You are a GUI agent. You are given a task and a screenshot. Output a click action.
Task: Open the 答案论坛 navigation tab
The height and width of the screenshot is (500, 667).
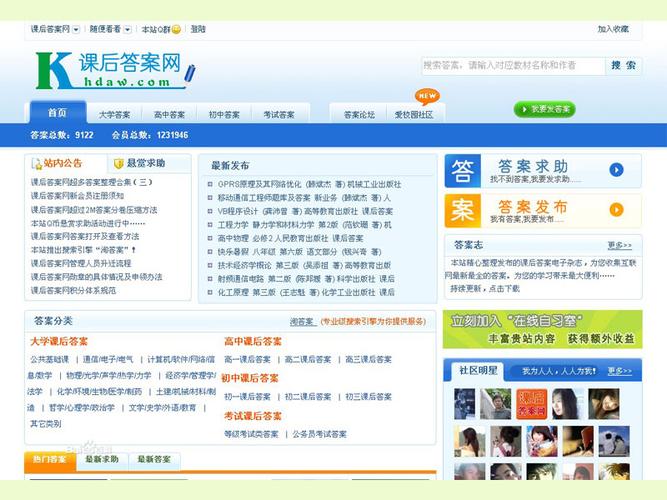pos(359,115)
